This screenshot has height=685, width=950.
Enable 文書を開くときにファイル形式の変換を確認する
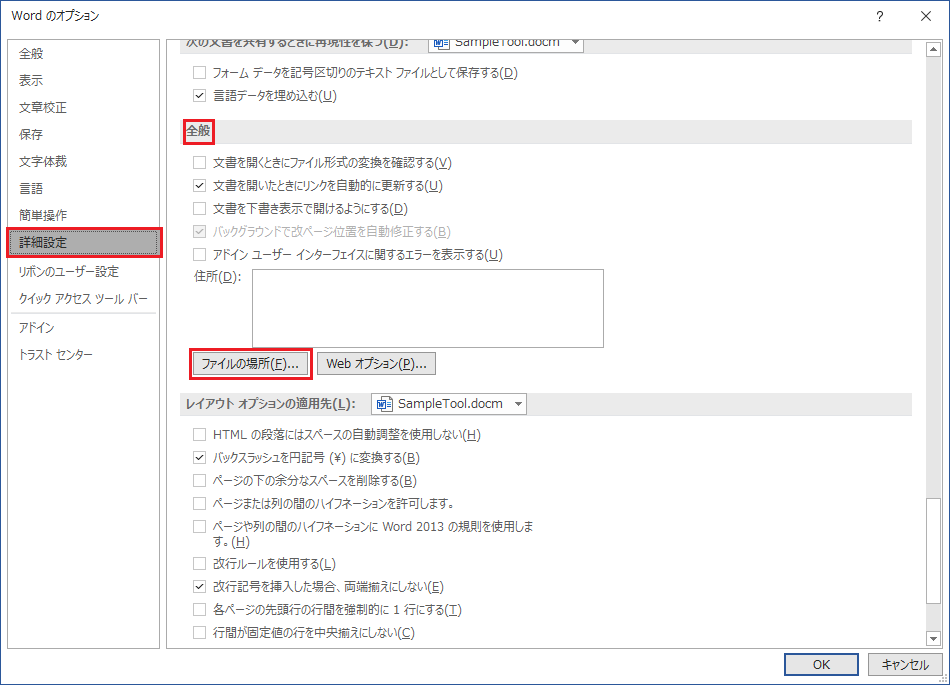[199, 162]
